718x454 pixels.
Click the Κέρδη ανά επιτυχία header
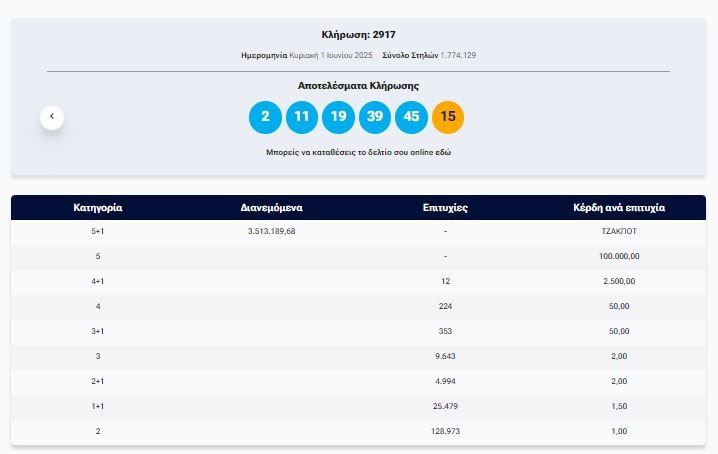(x=619, y=208)
